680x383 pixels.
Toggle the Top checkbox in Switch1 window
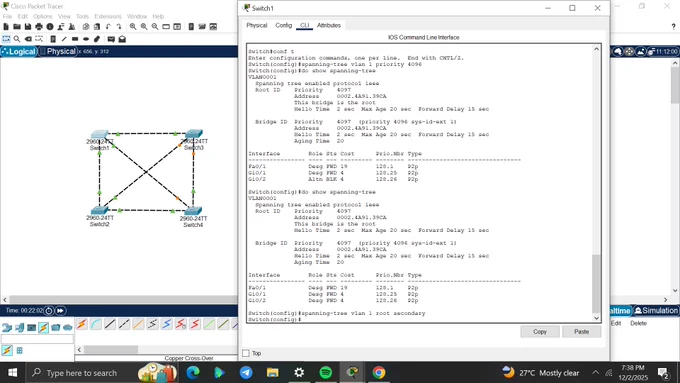coord(246,353)
